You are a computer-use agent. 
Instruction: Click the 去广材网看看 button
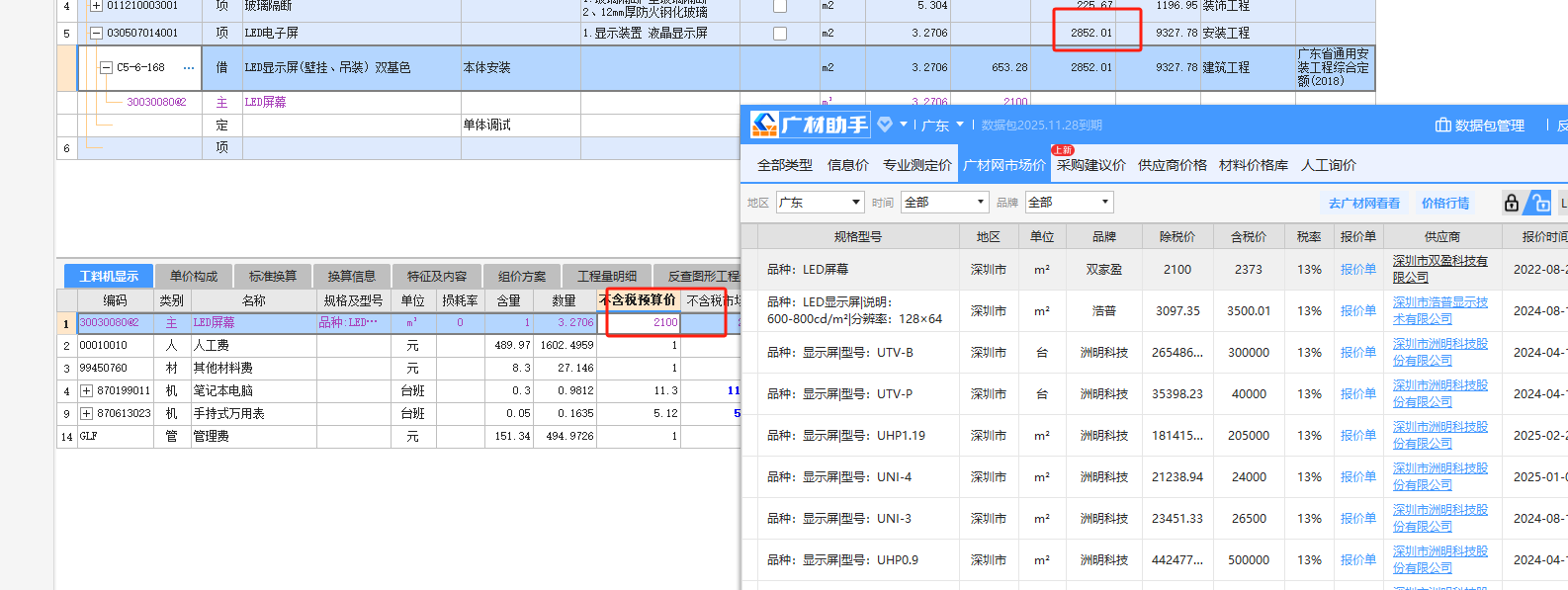pyautogui.click(x=1364, y=203)
